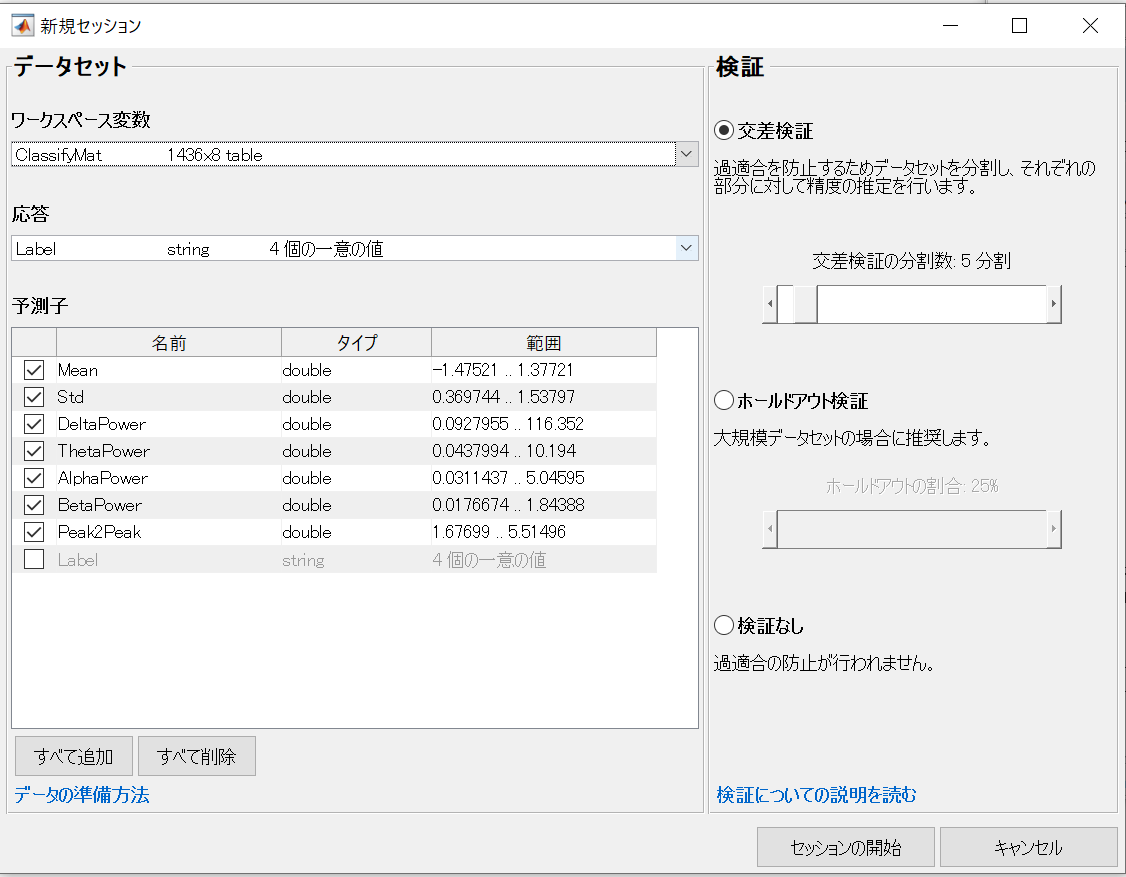Click the 名前 column header
The height and width of the screenshot is (877, 1126).
click(169, 343)
